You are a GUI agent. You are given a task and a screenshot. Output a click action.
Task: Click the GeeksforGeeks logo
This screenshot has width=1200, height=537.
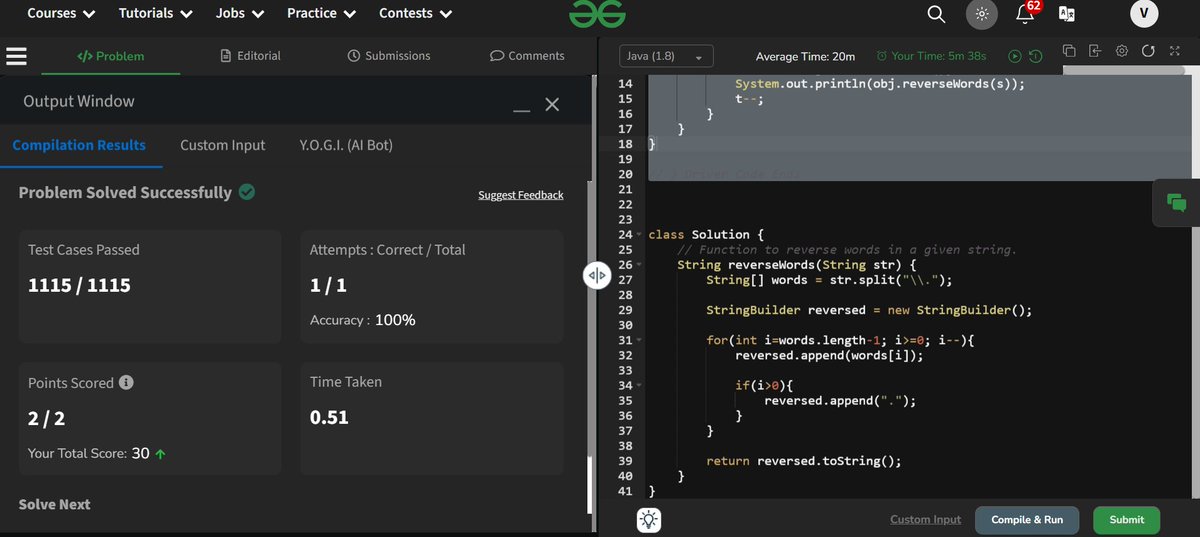[597, 14]
